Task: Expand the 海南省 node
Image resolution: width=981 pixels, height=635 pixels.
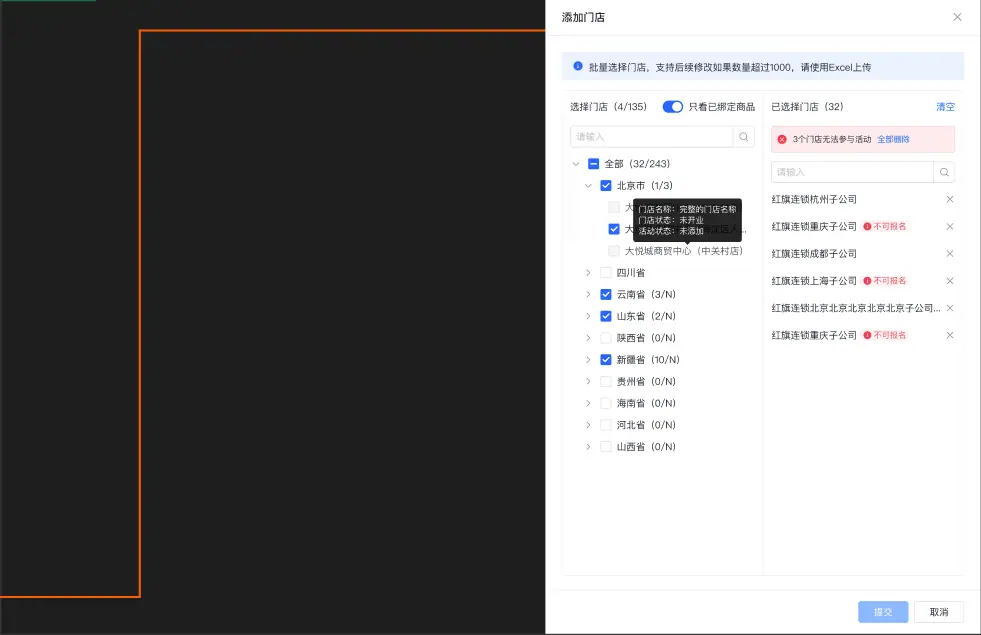Action: pos(588,404)
